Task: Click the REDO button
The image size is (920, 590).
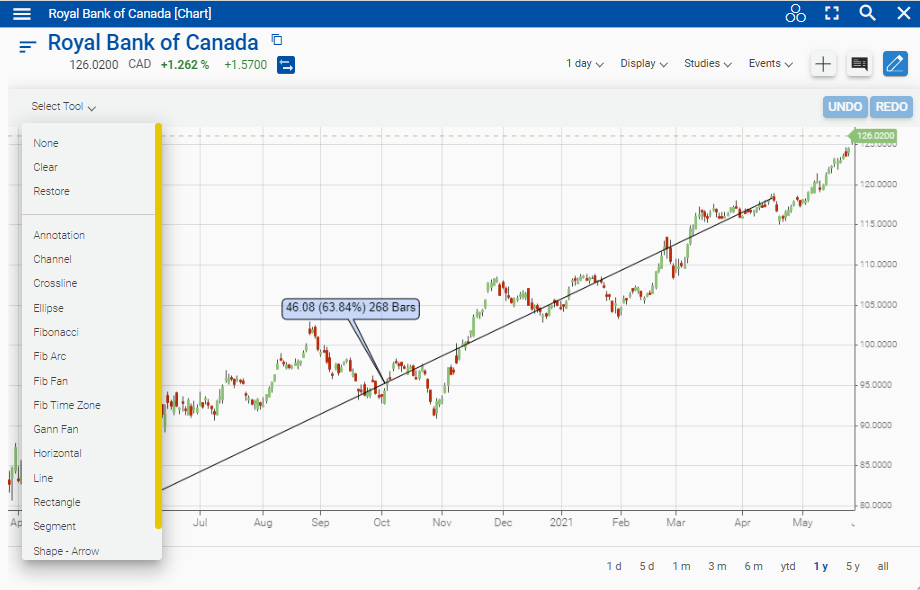Action: [891, 107]
